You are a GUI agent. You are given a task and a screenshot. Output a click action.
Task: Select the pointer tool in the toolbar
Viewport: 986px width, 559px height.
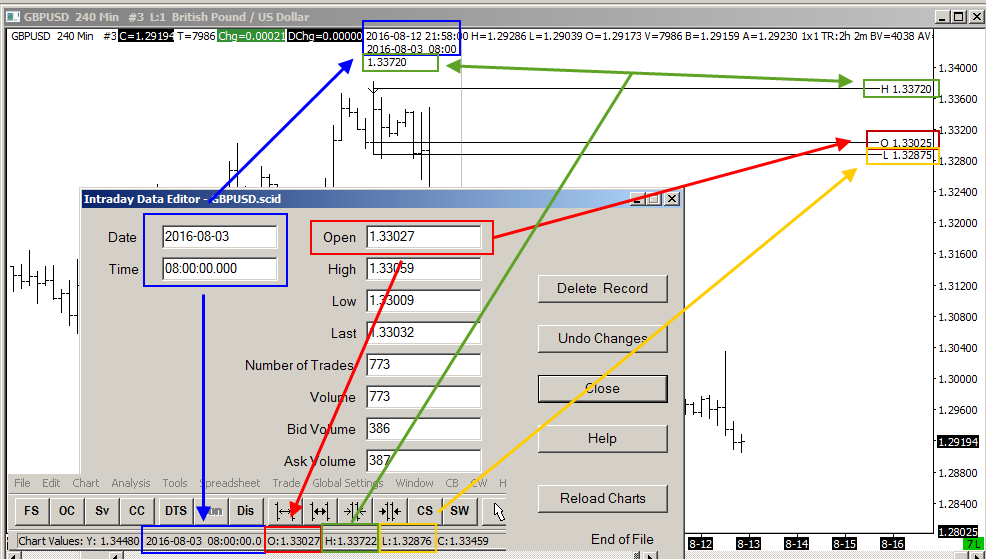[x=499, y=511]
